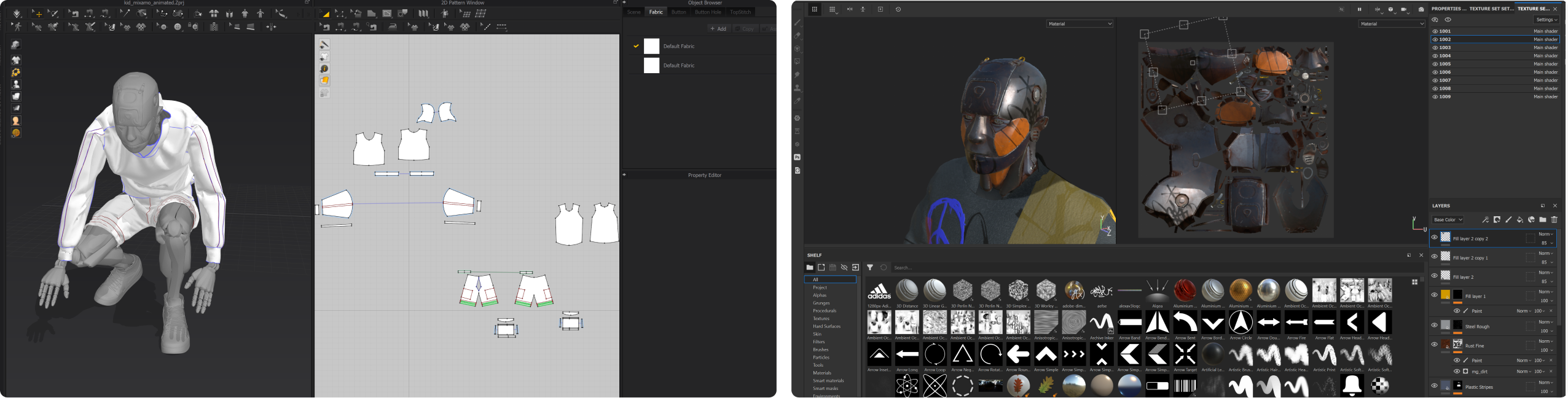Viewport: 1568px width, 398px height.
Task: Click the add effect wand icon
Action: (x=1485, y=220)
